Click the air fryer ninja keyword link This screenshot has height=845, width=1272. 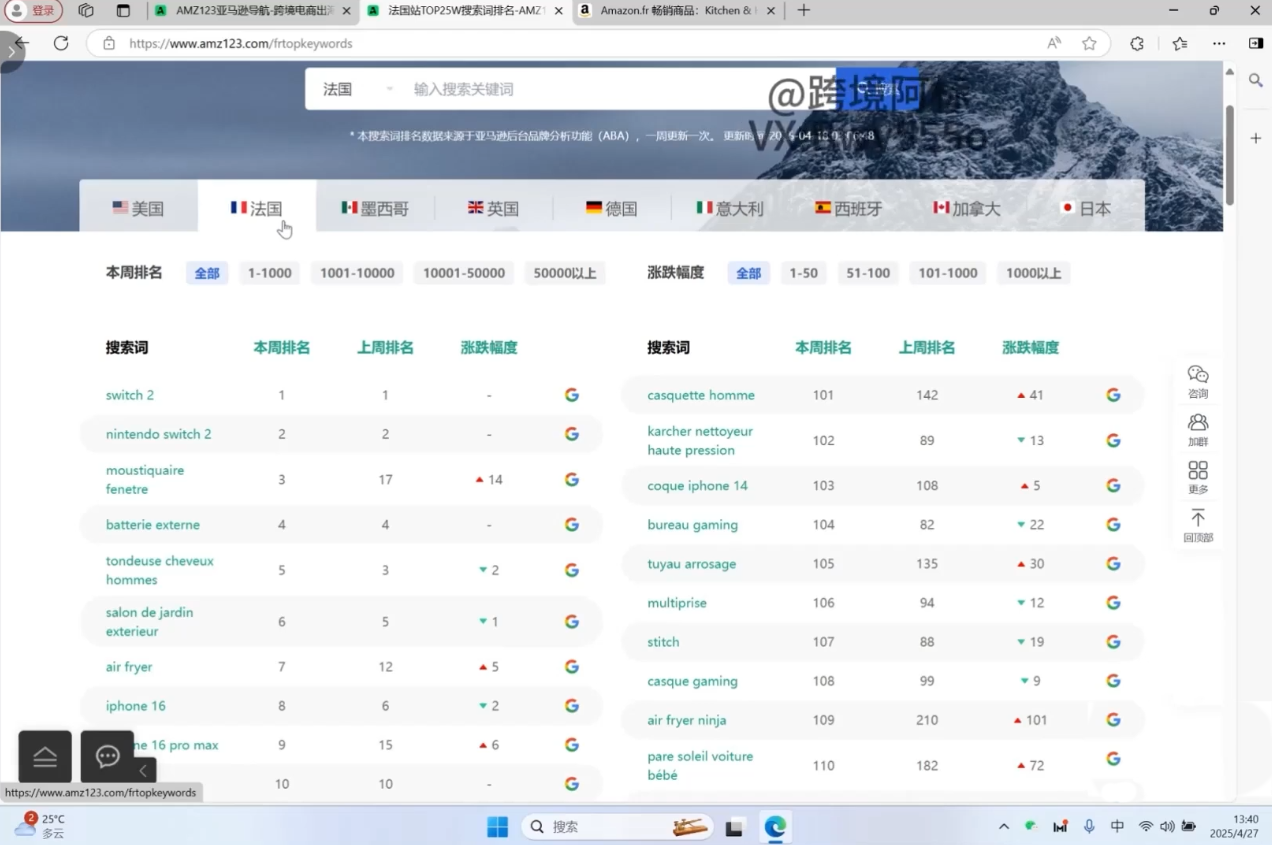click(x=686, y=720)
